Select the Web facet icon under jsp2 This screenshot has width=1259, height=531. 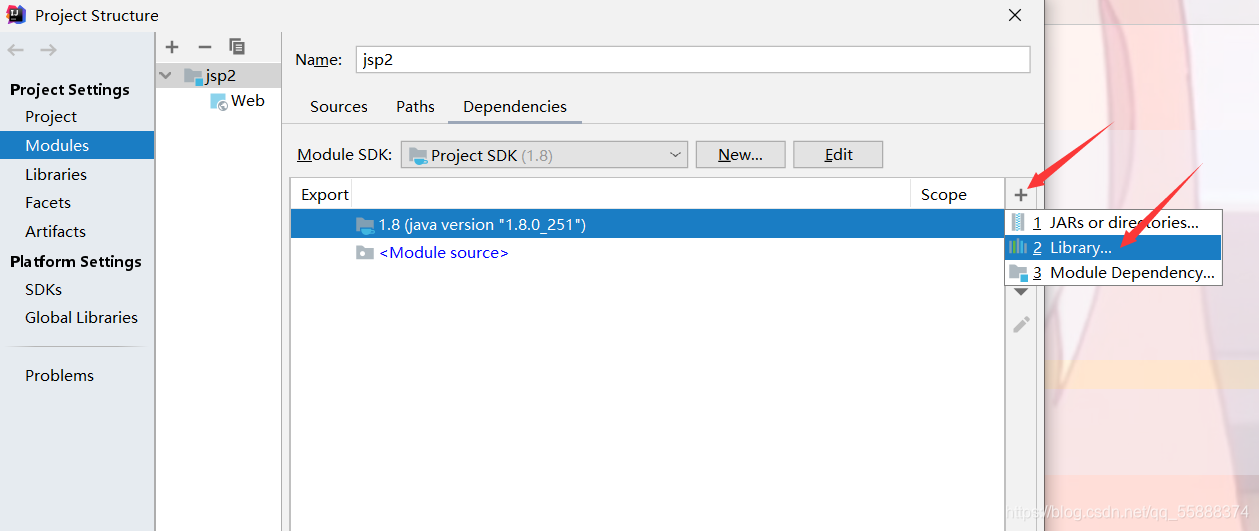click(218, 101)
